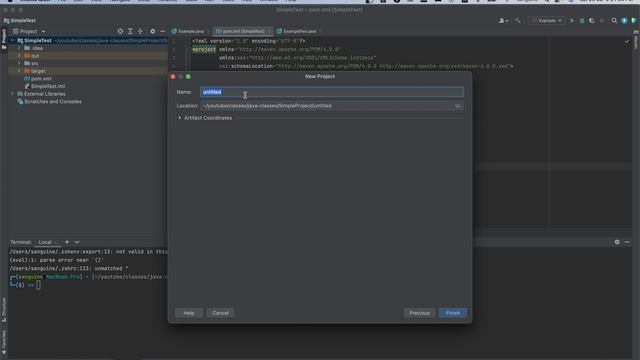Click the Search Everywhere magnifier icon

click(x=614, y=20)
